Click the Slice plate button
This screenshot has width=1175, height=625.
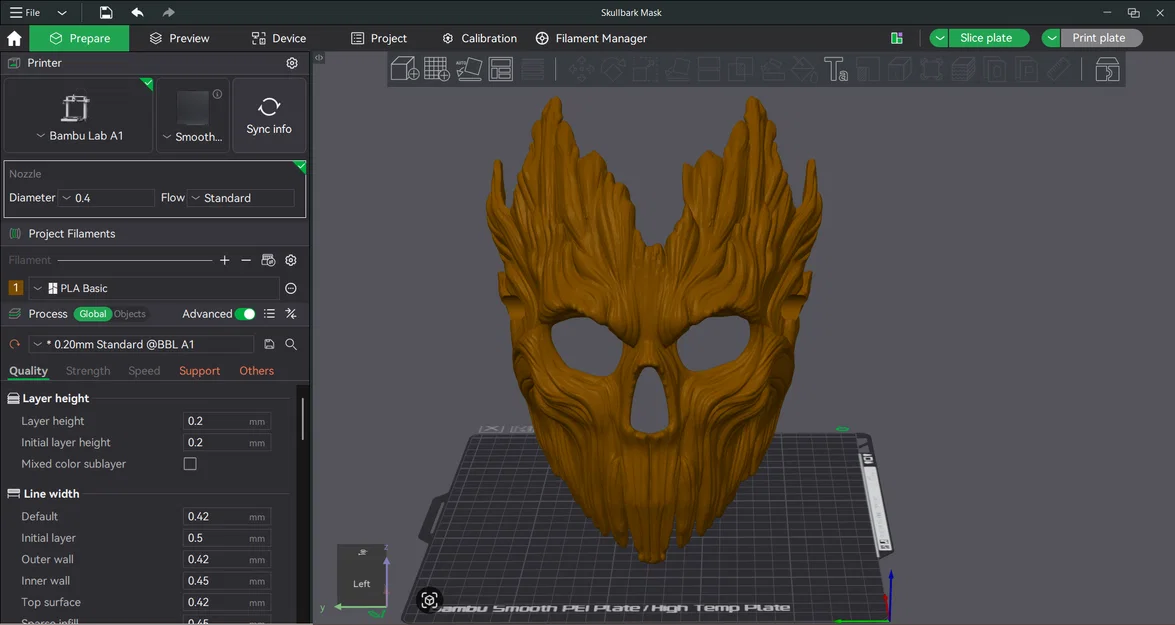pos(986,38)
